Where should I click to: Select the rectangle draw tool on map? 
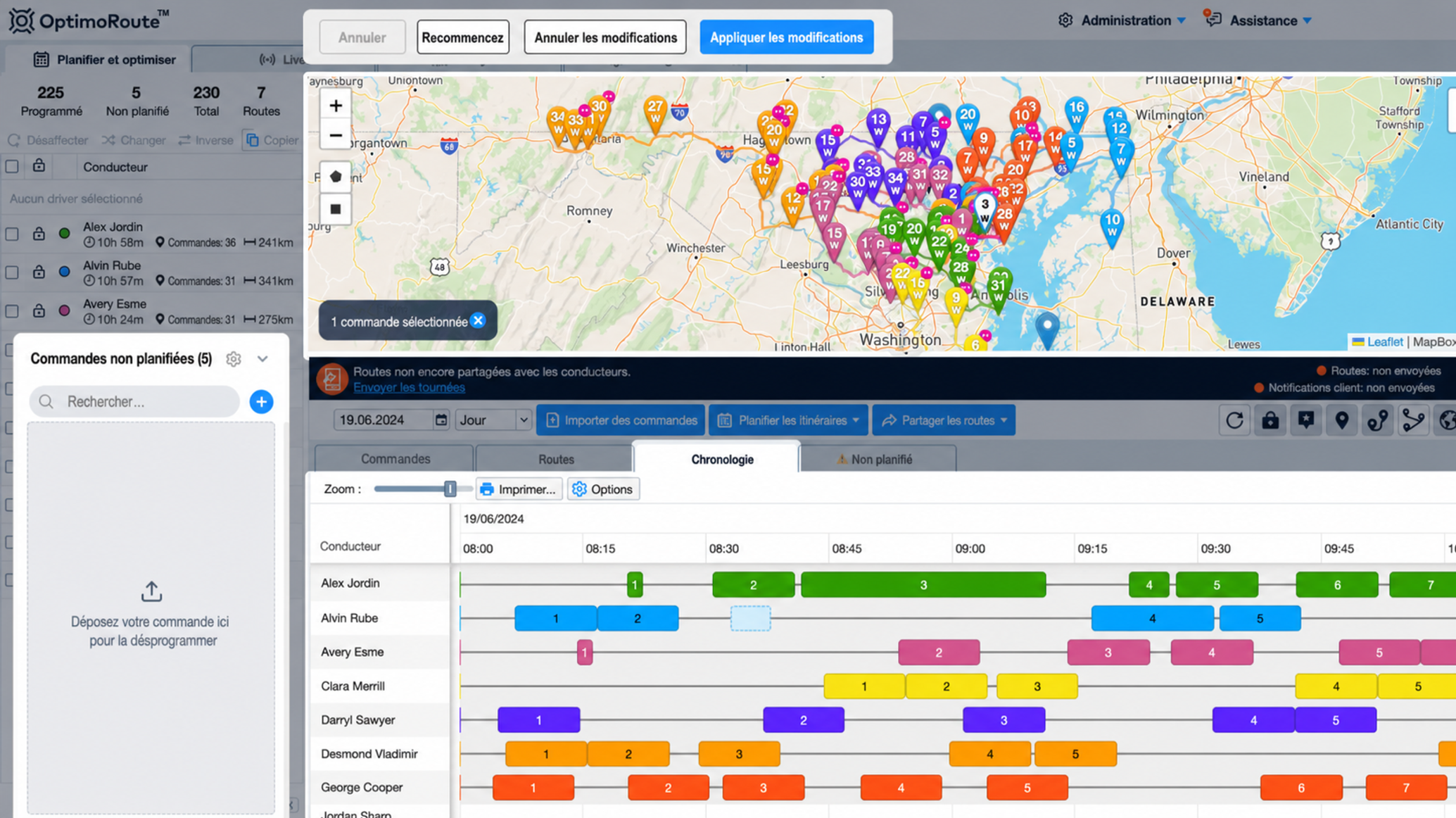(336, 209)
